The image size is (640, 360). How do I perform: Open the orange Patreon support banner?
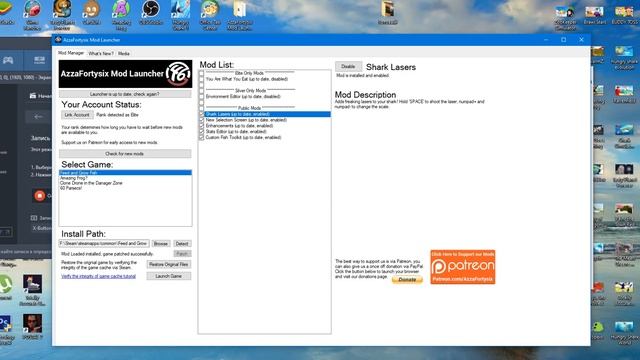click(463, 267)
